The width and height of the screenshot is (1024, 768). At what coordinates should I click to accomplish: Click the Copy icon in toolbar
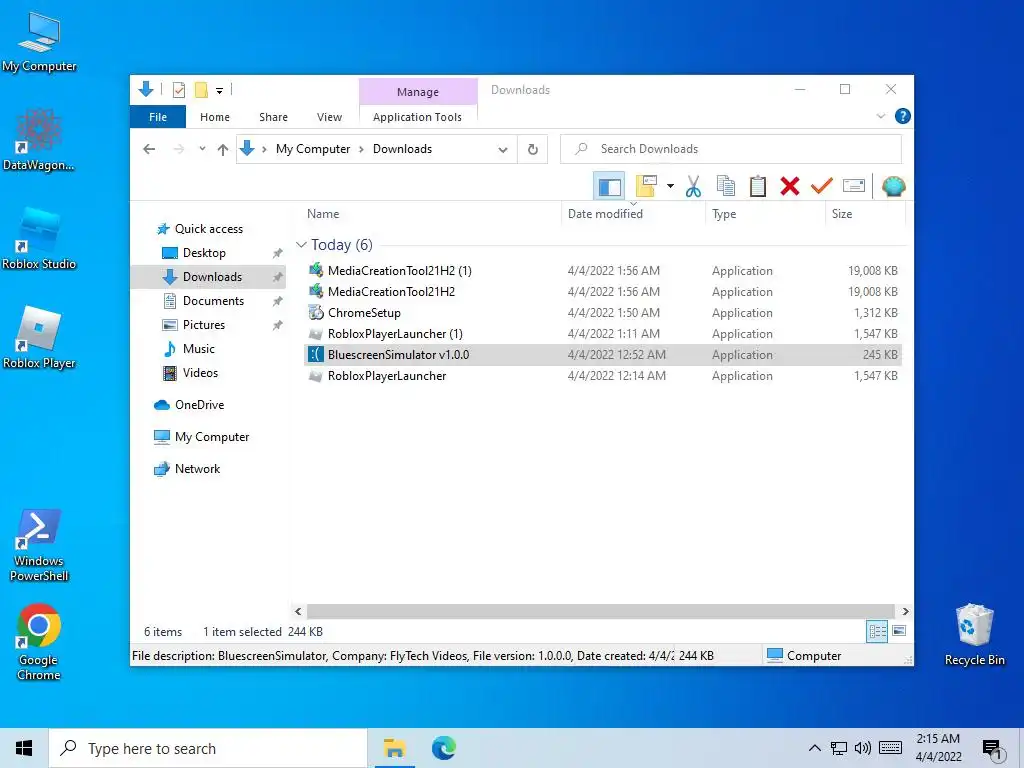(726, 186)
